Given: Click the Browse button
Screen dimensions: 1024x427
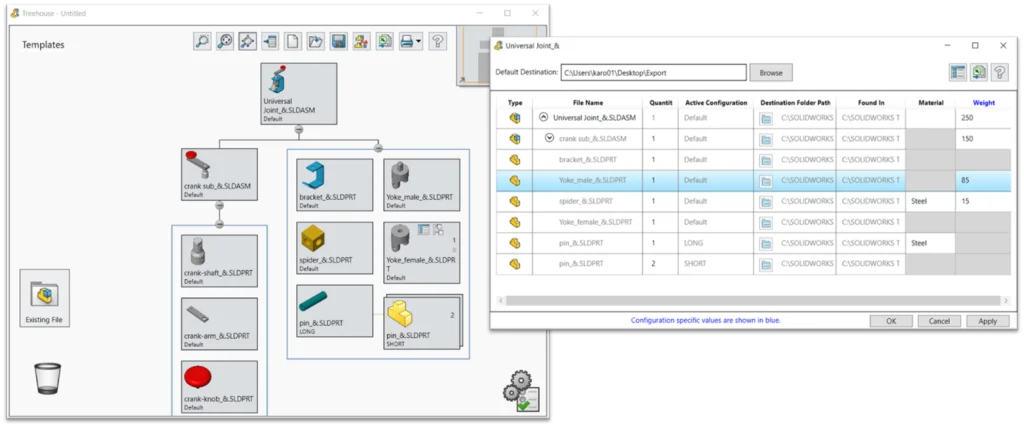Looking at the screenshot, I should (771, 72).
